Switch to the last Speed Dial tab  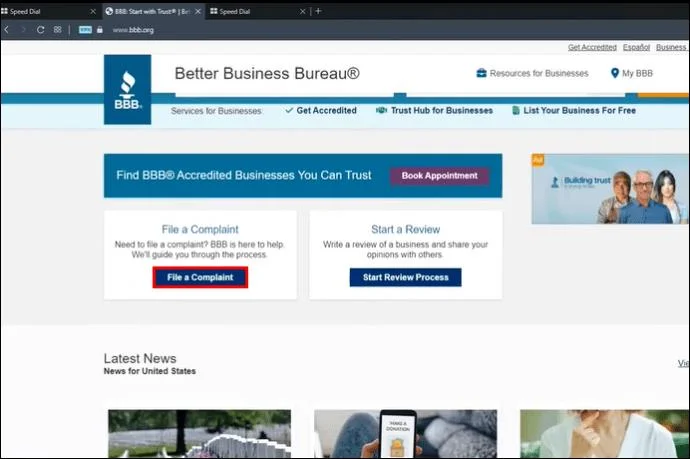click(x=257, y=11)
